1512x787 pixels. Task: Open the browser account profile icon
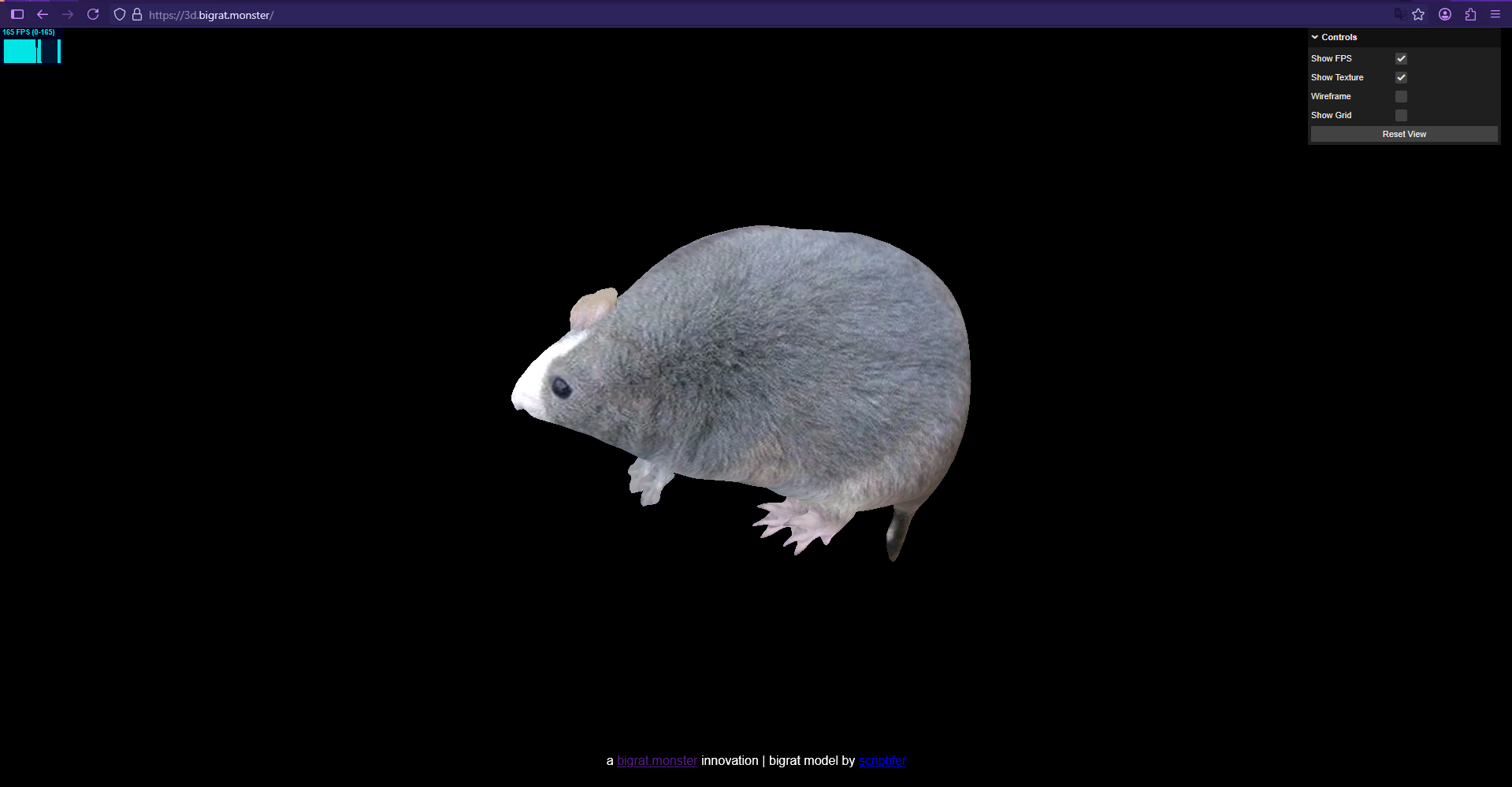1445,14
